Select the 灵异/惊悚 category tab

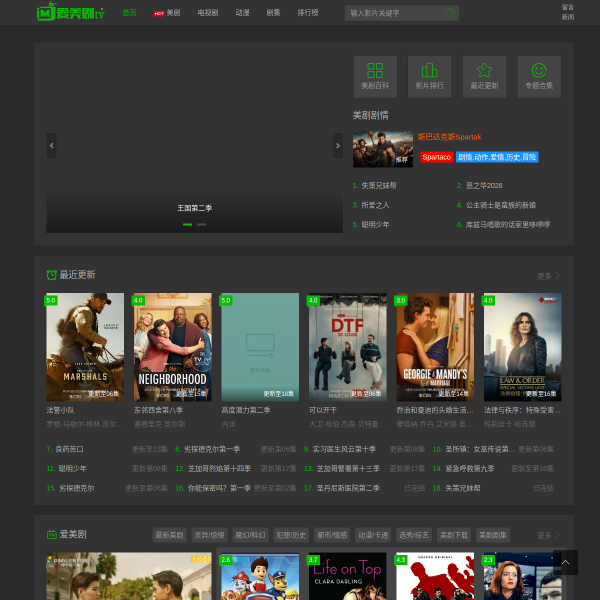point(209,535)
